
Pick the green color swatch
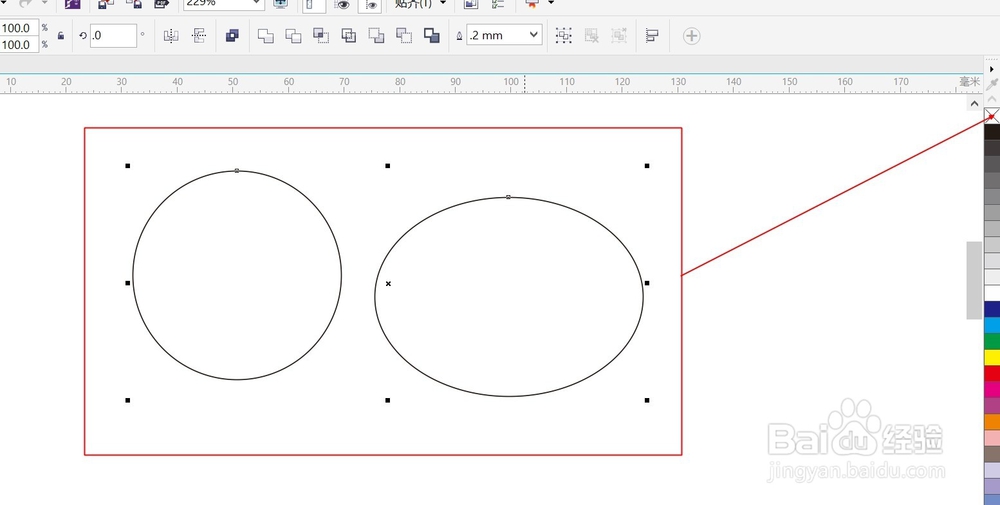[992, 341]
